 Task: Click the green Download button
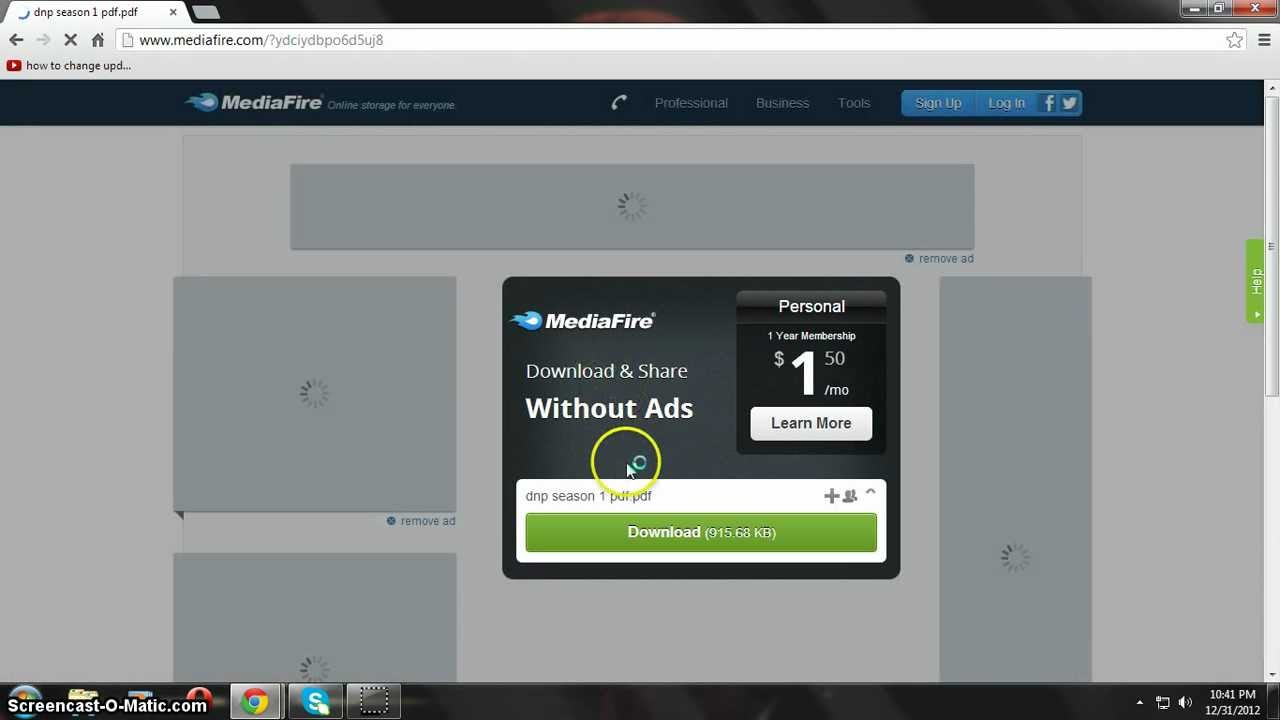[701, 532]
